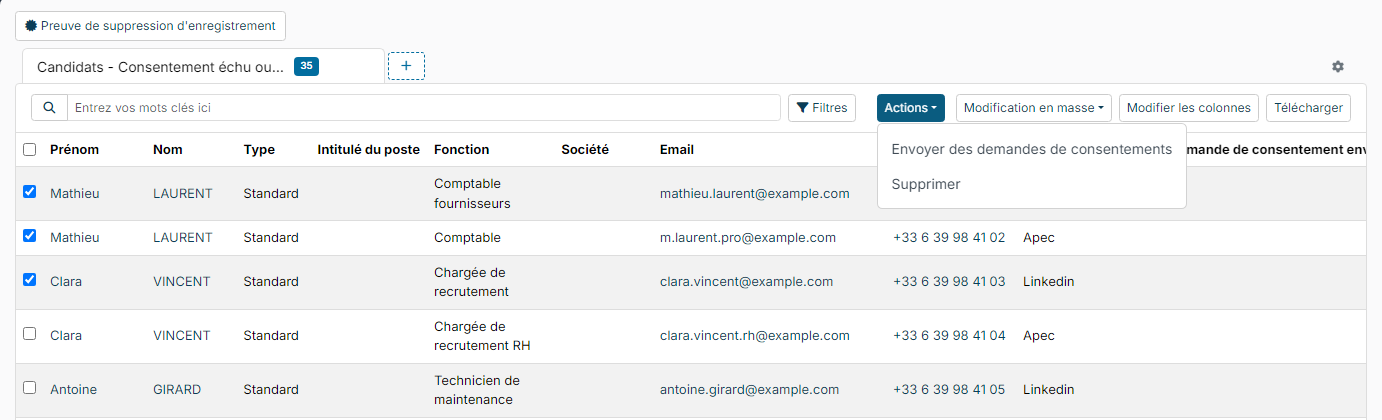Click the 35 count badge on the tab

coord(306,66)
